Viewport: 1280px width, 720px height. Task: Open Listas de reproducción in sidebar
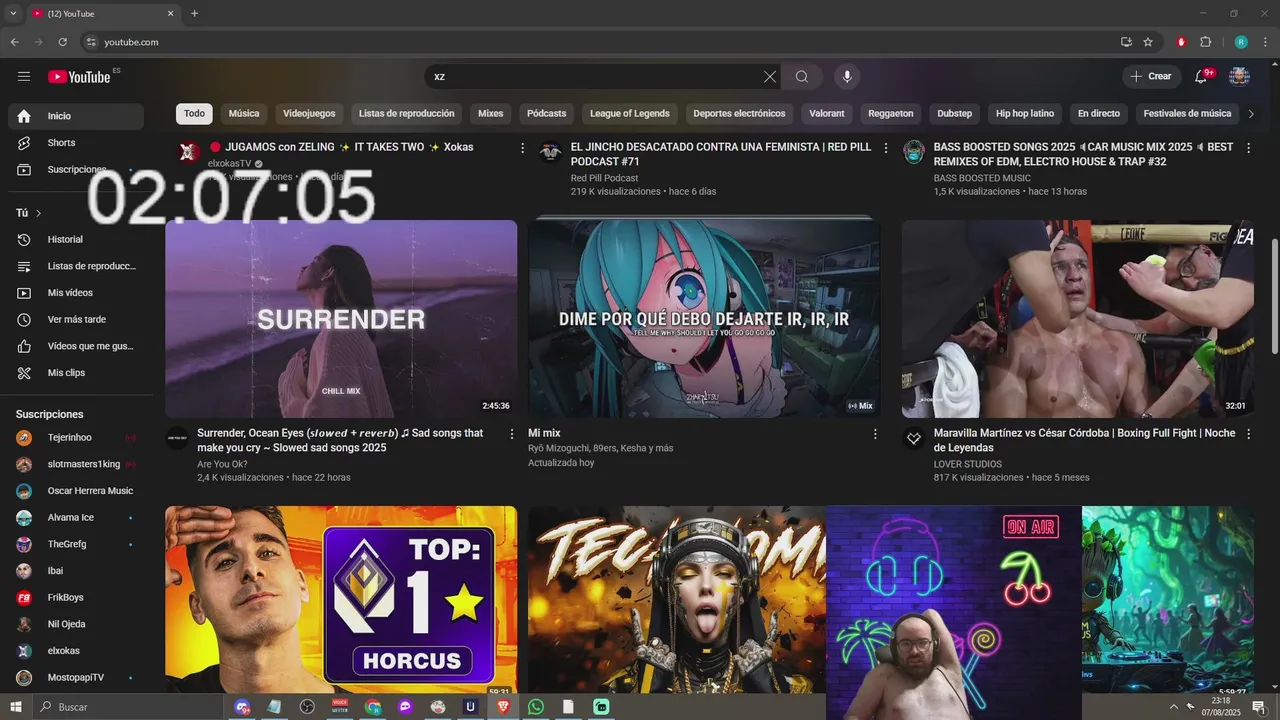75,267
